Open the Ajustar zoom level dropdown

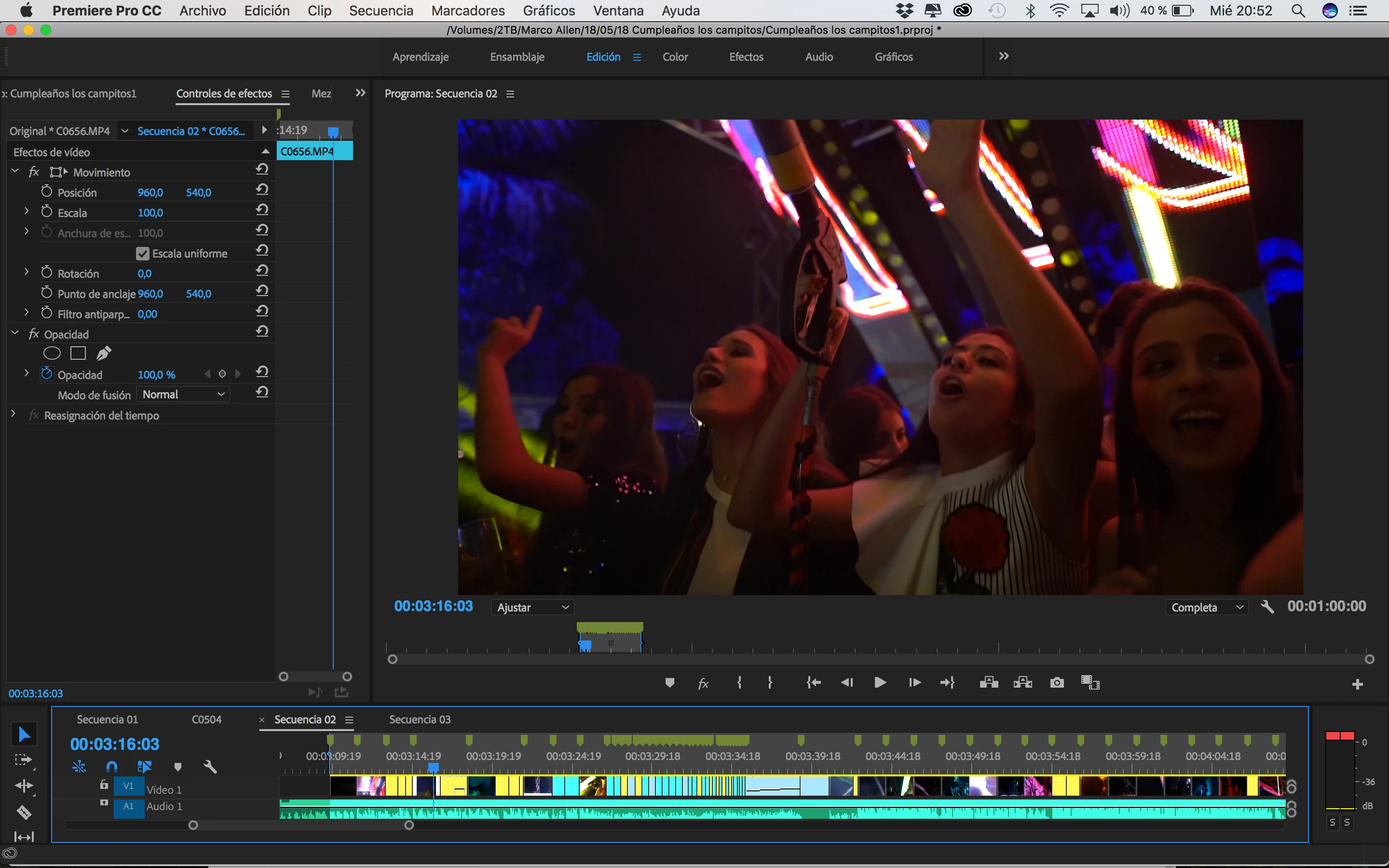pyautogui.click(x=532, y=608)
